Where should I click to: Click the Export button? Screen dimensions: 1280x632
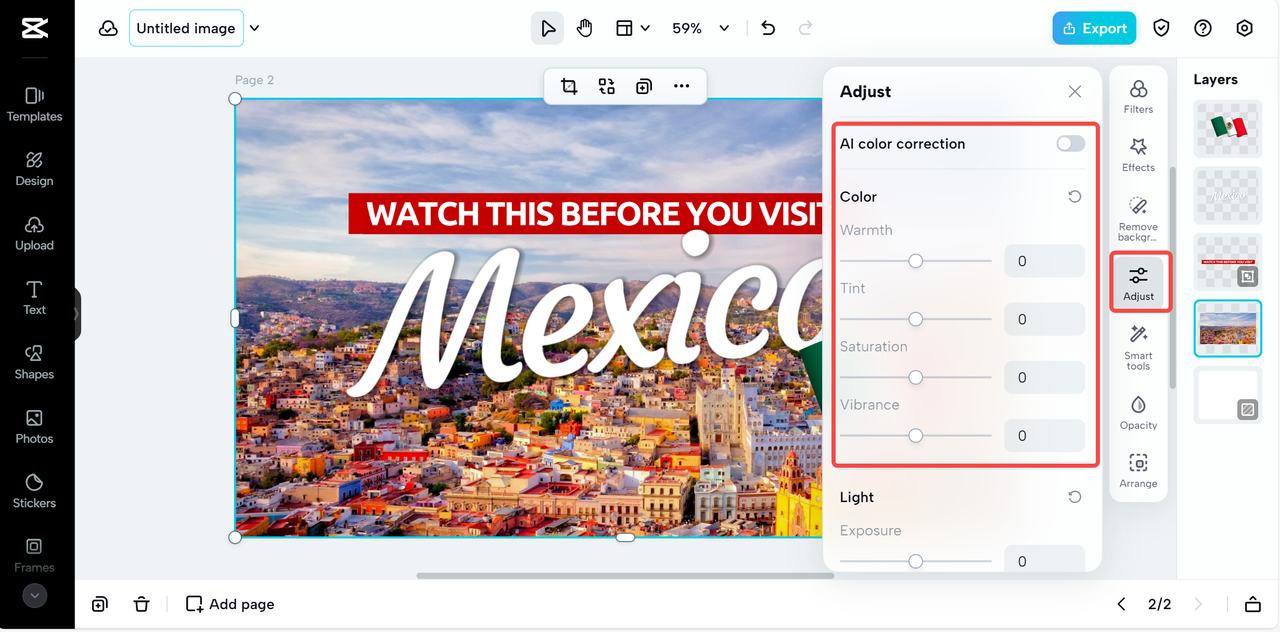click(1094, 28)
